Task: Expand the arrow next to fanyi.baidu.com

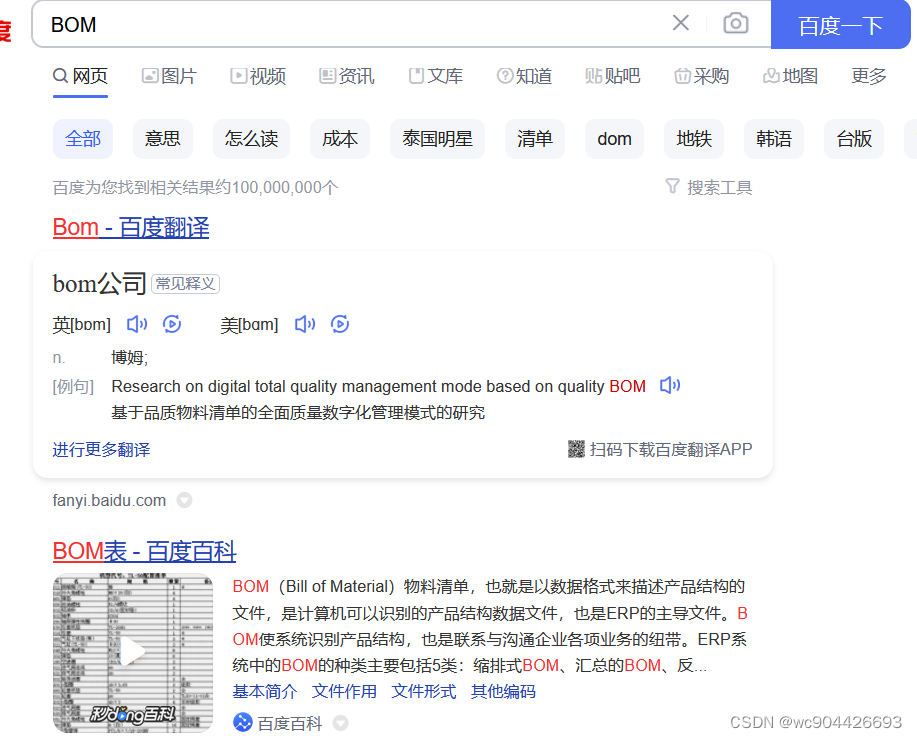Action: click(184, 500)
